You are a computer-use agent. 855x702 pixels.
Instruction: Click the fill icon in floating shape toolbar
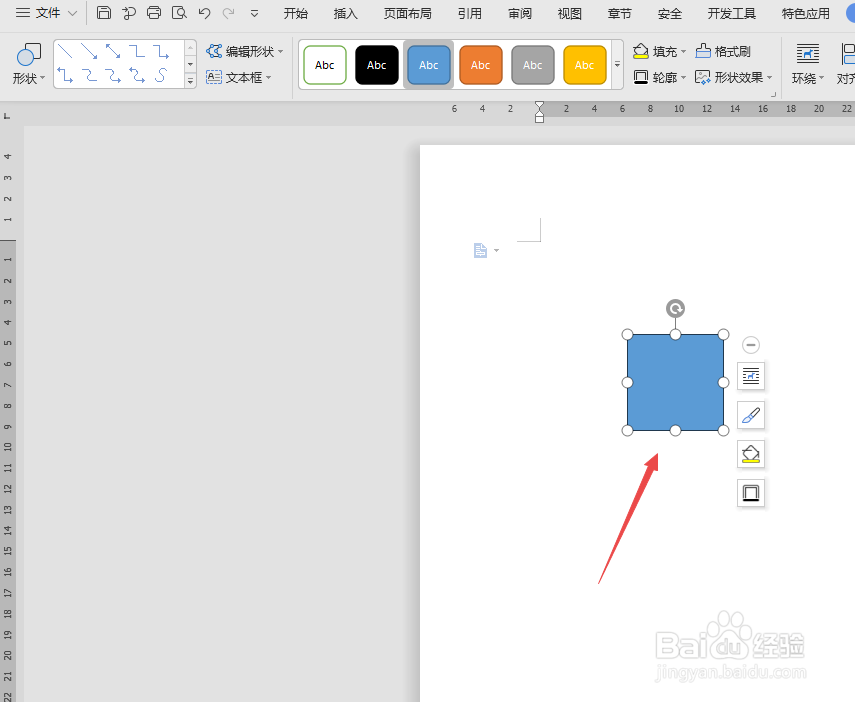[751, 454]
